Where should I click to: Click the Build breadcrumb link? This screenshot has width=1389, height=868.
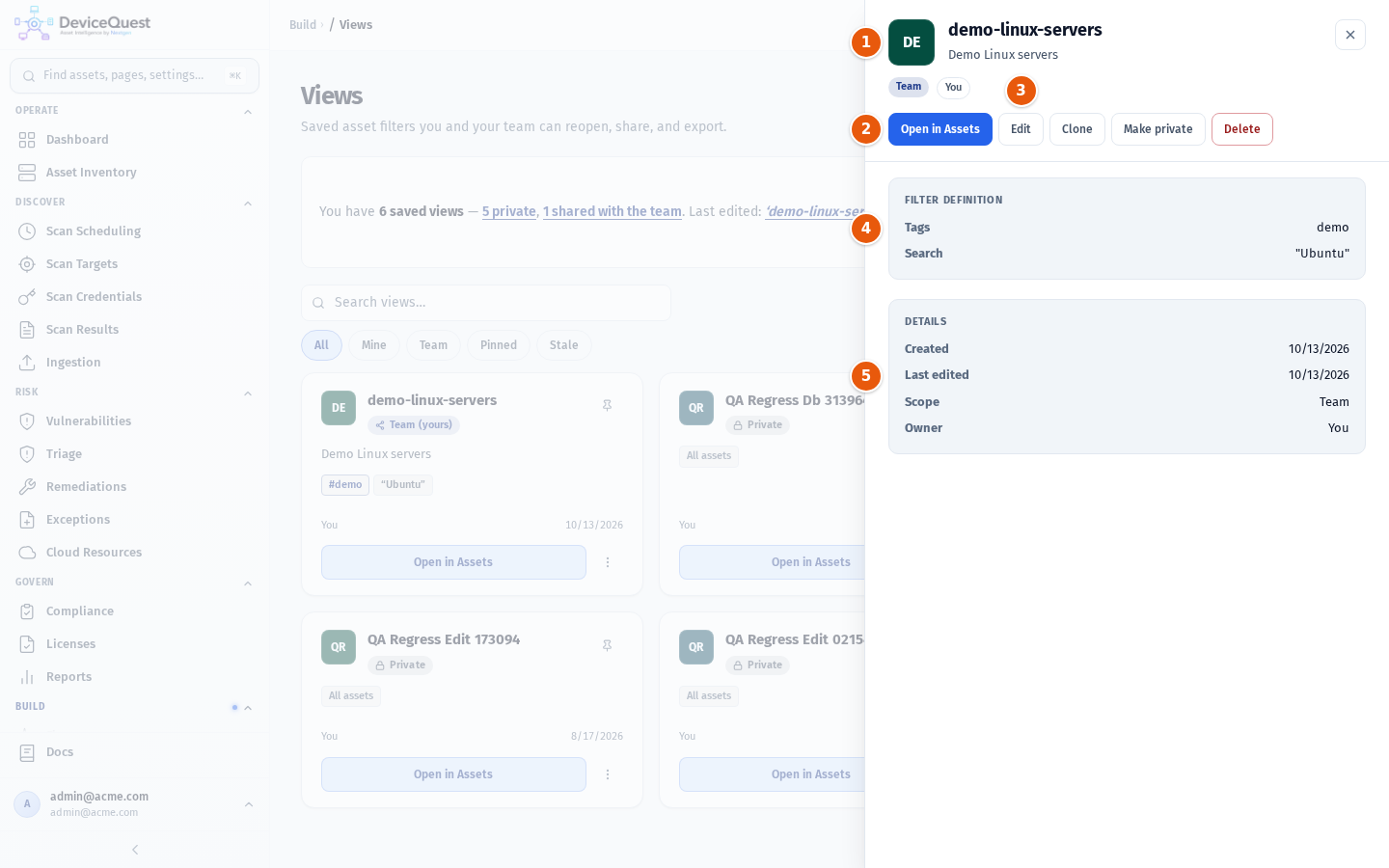tap(303, 25)
